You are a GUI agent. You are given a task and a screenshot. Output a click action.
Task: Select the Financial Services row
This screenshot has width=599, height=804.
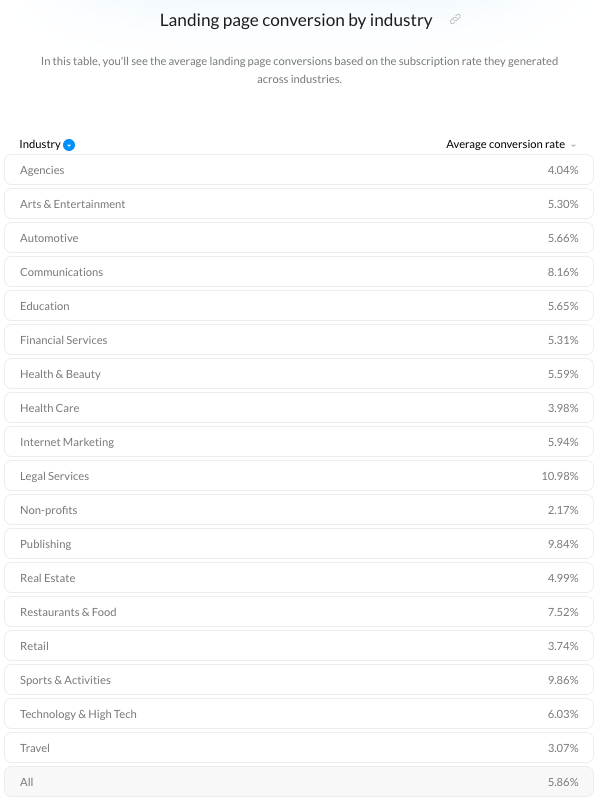299,340
